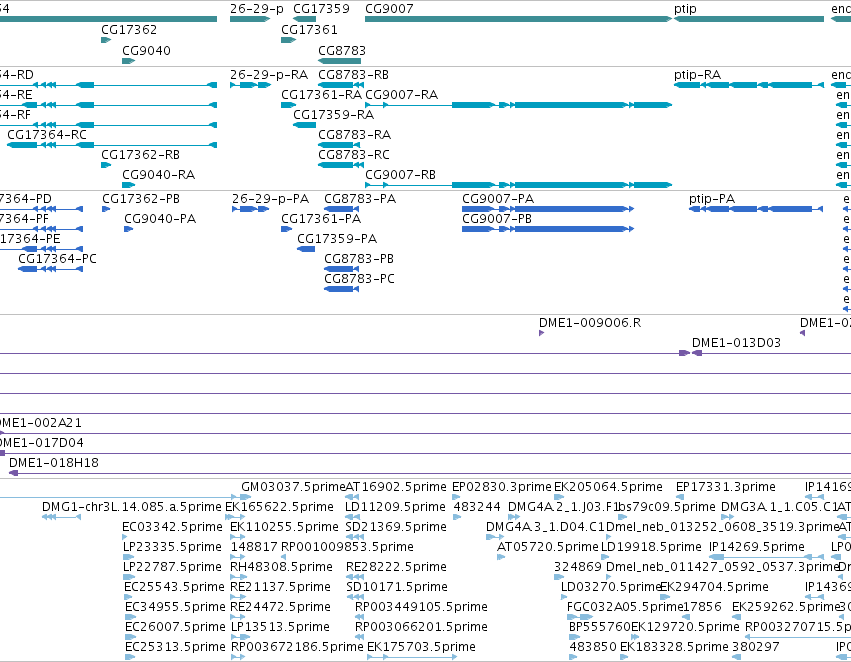Click the EK165622.5prime EST label
Image resolution: width=851 pixels, height=662 pixels.
pos(279,507)
